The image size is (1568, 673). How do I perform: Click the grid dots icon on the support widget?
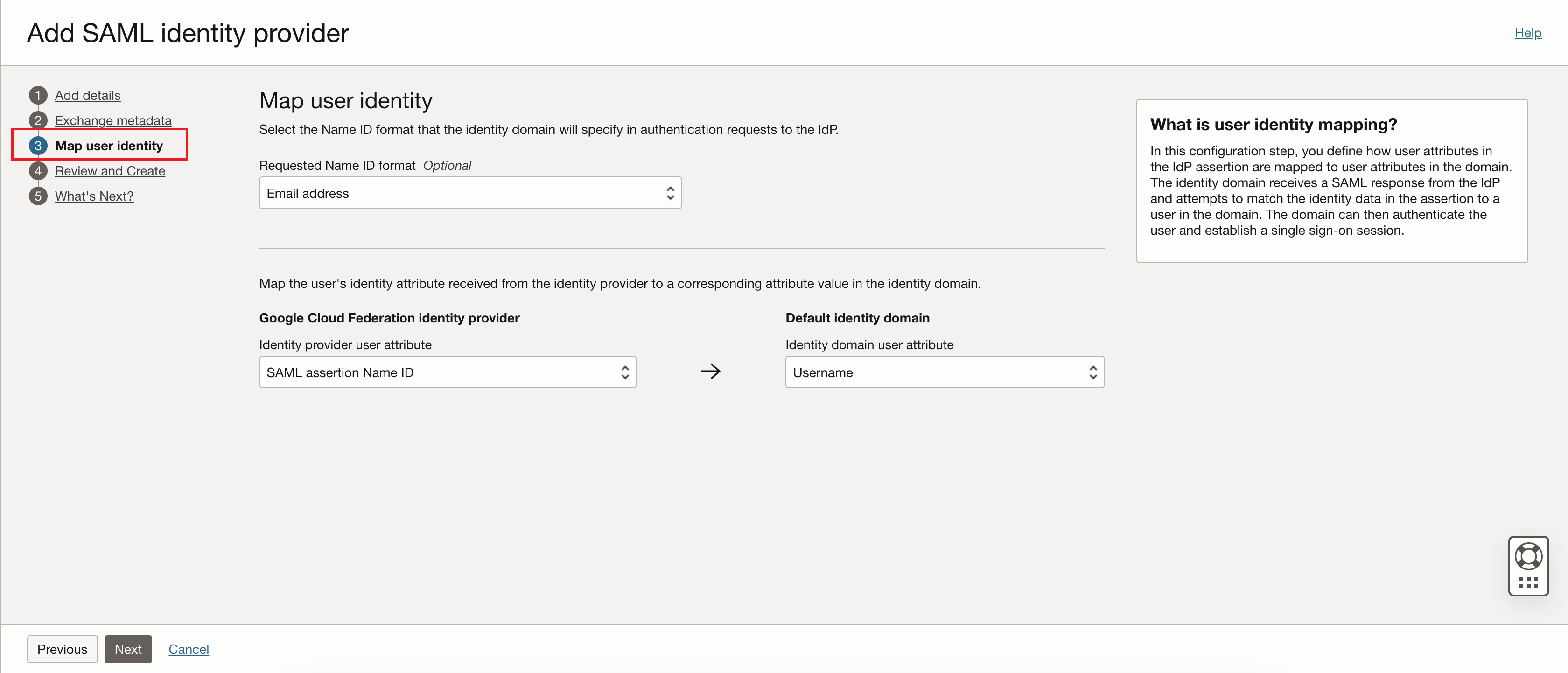point(1528,582)
